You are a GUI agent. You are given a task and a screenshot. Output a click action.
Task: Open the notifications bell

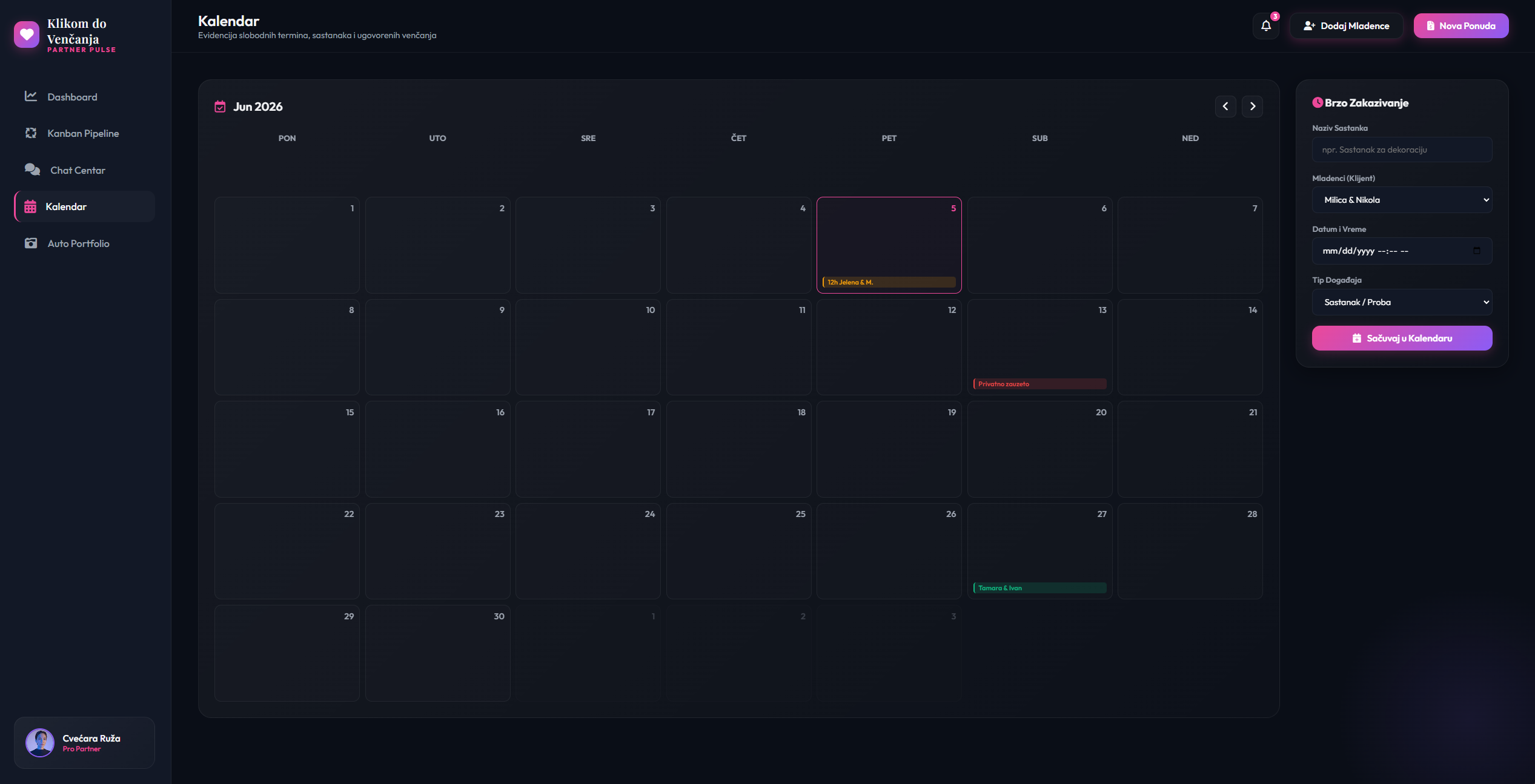[1266, 26]
